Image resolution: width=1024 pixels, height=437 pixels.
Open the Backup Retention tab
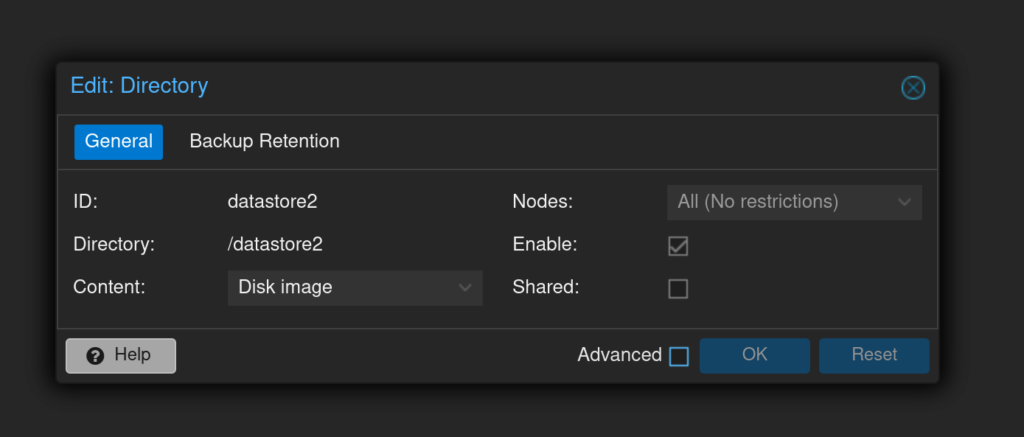[x=264, y=142]
